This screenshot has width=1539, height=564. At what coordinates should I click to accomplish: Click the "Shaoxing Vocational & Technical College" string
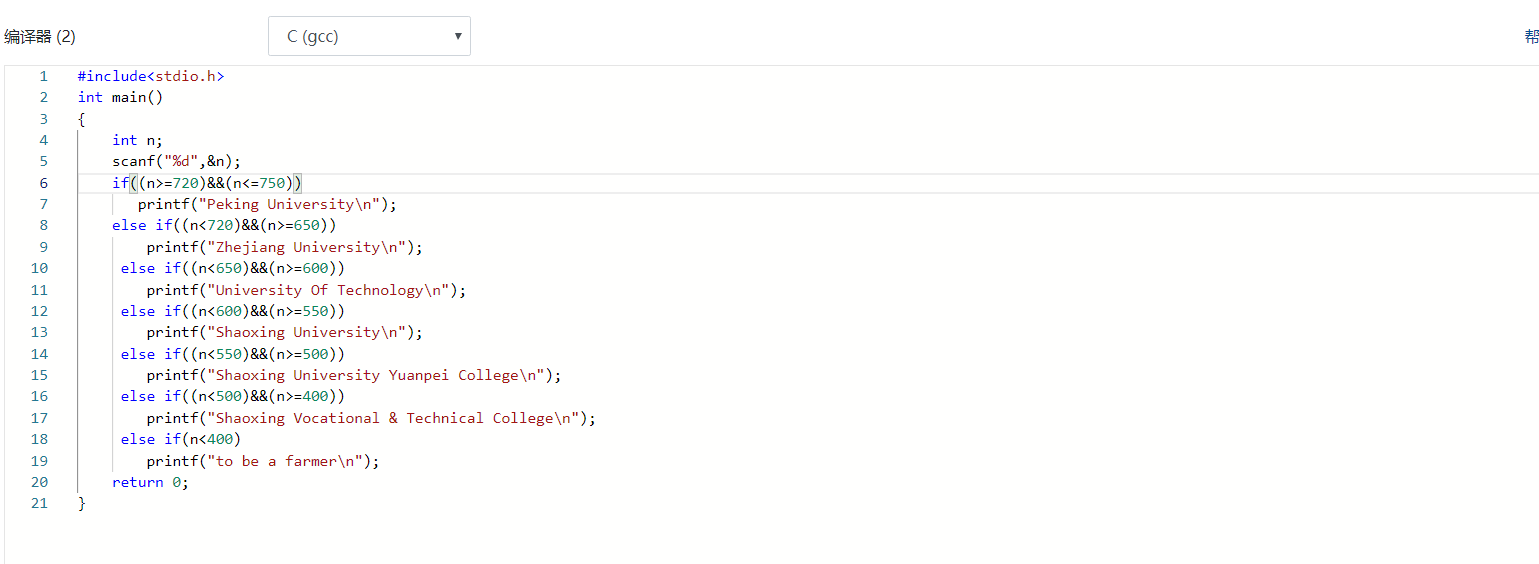pos(396,418)
